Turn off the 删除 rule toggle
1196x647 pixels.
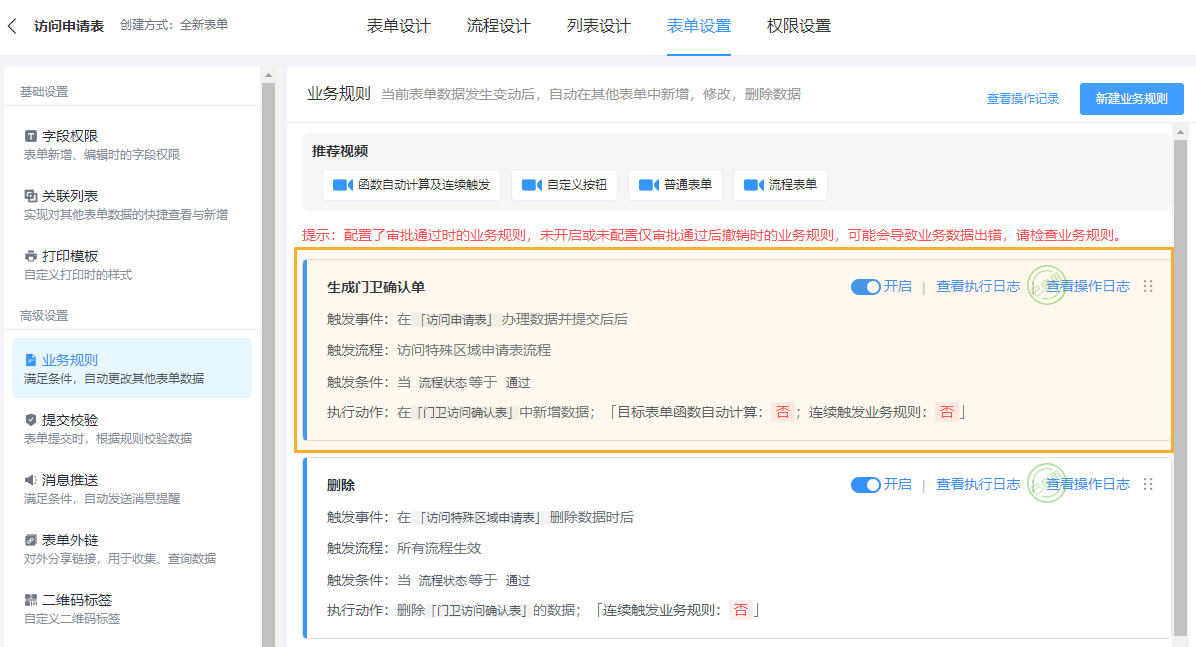(866, 484)
